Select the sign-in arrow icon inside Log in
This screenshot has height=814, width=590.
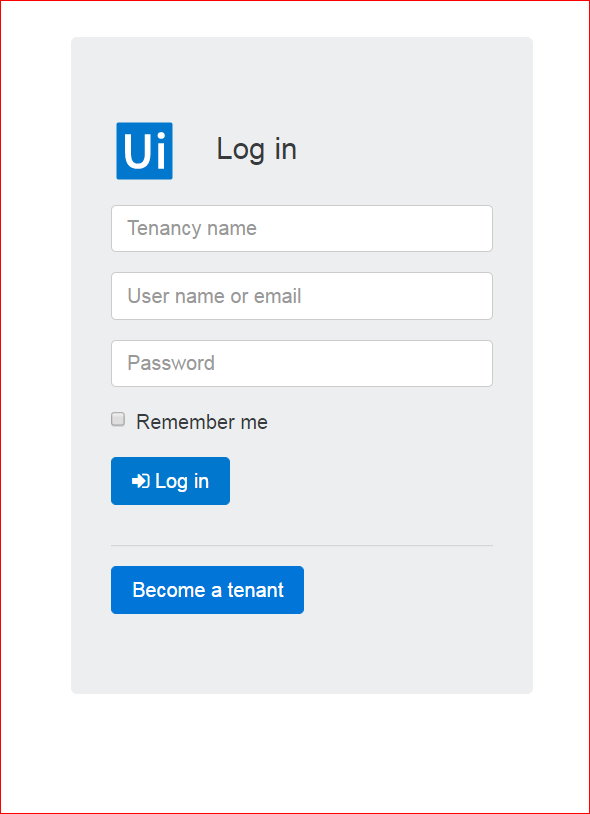[138, 481]
